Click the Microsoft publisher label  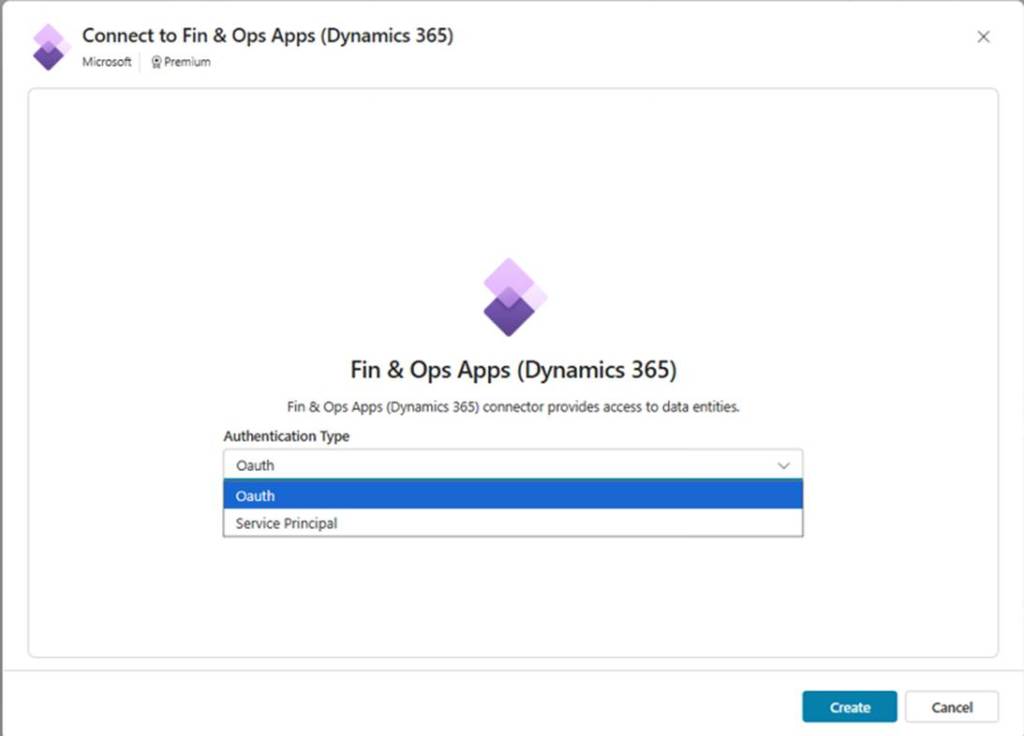tap(106, 62)
